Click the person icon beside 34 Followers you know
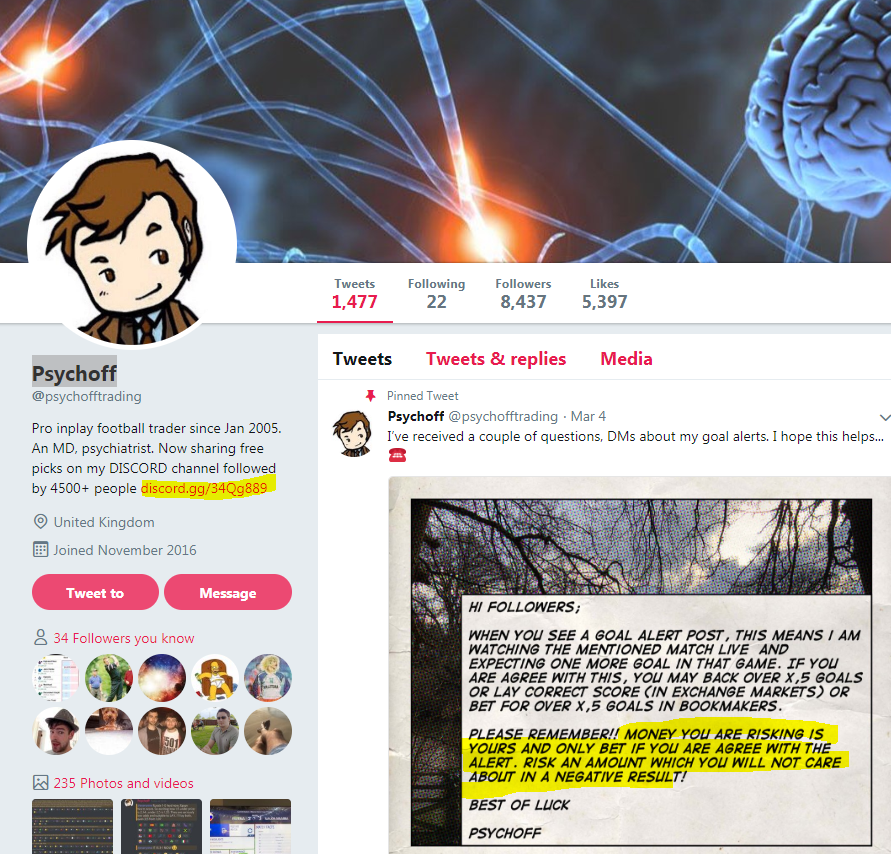This screenshot has height=854, width=891. click(40, 638)
